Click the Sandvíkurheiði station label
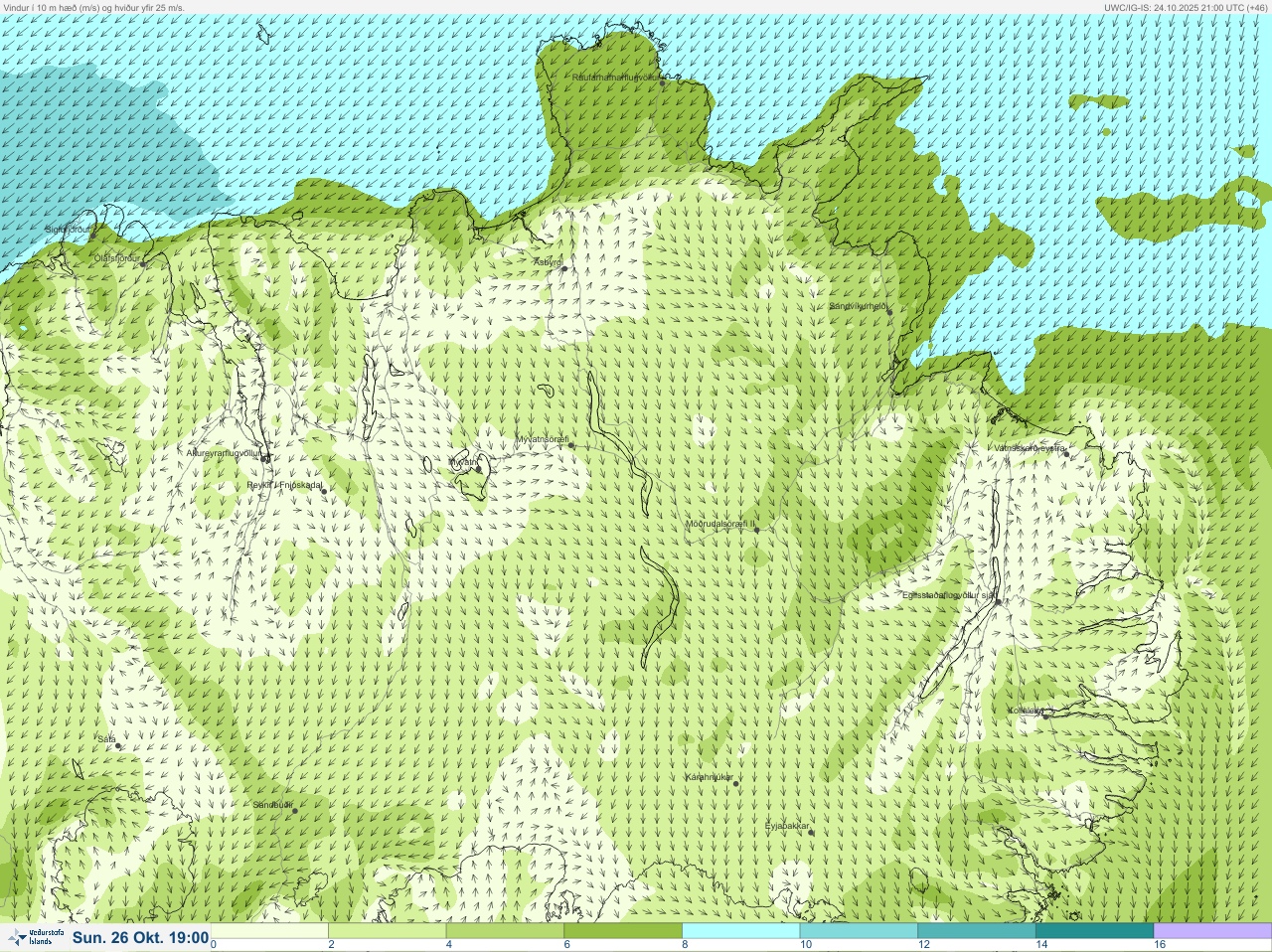Viewport: 1272px width, 952px height. tap(858, 306)
